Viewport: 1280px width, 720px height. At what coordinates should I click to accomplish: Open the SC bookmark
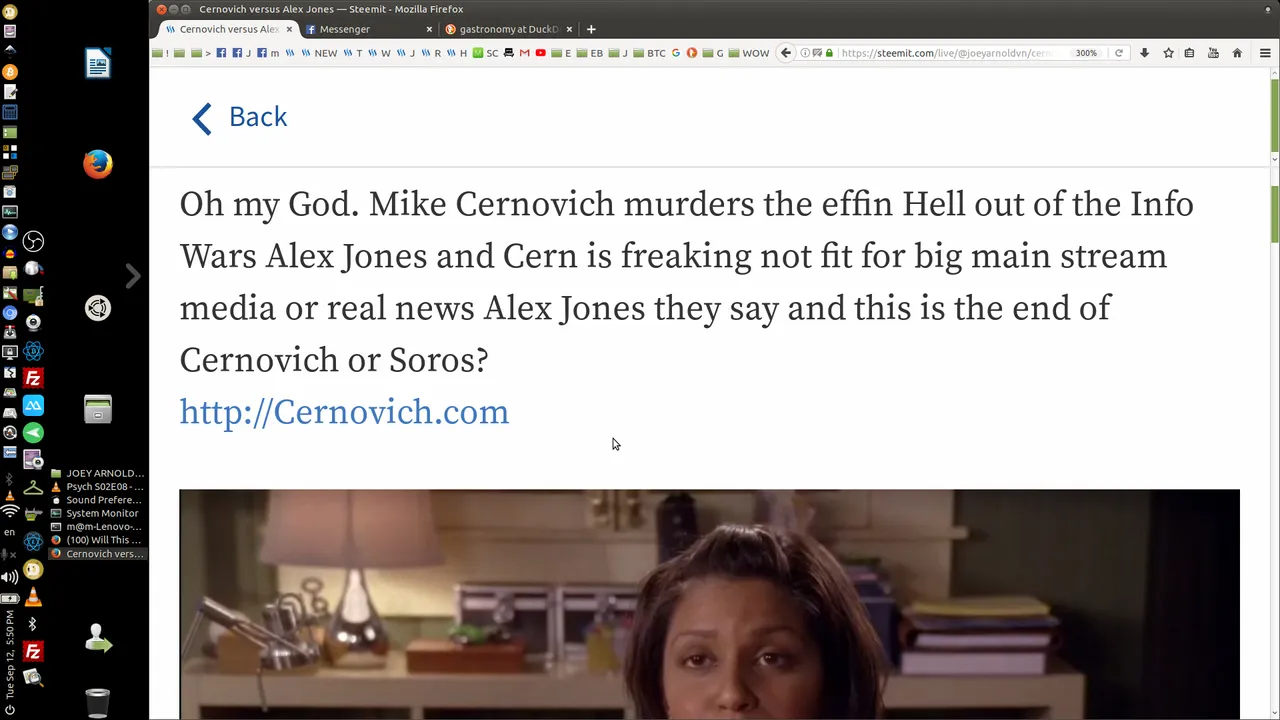click(486, 53)
